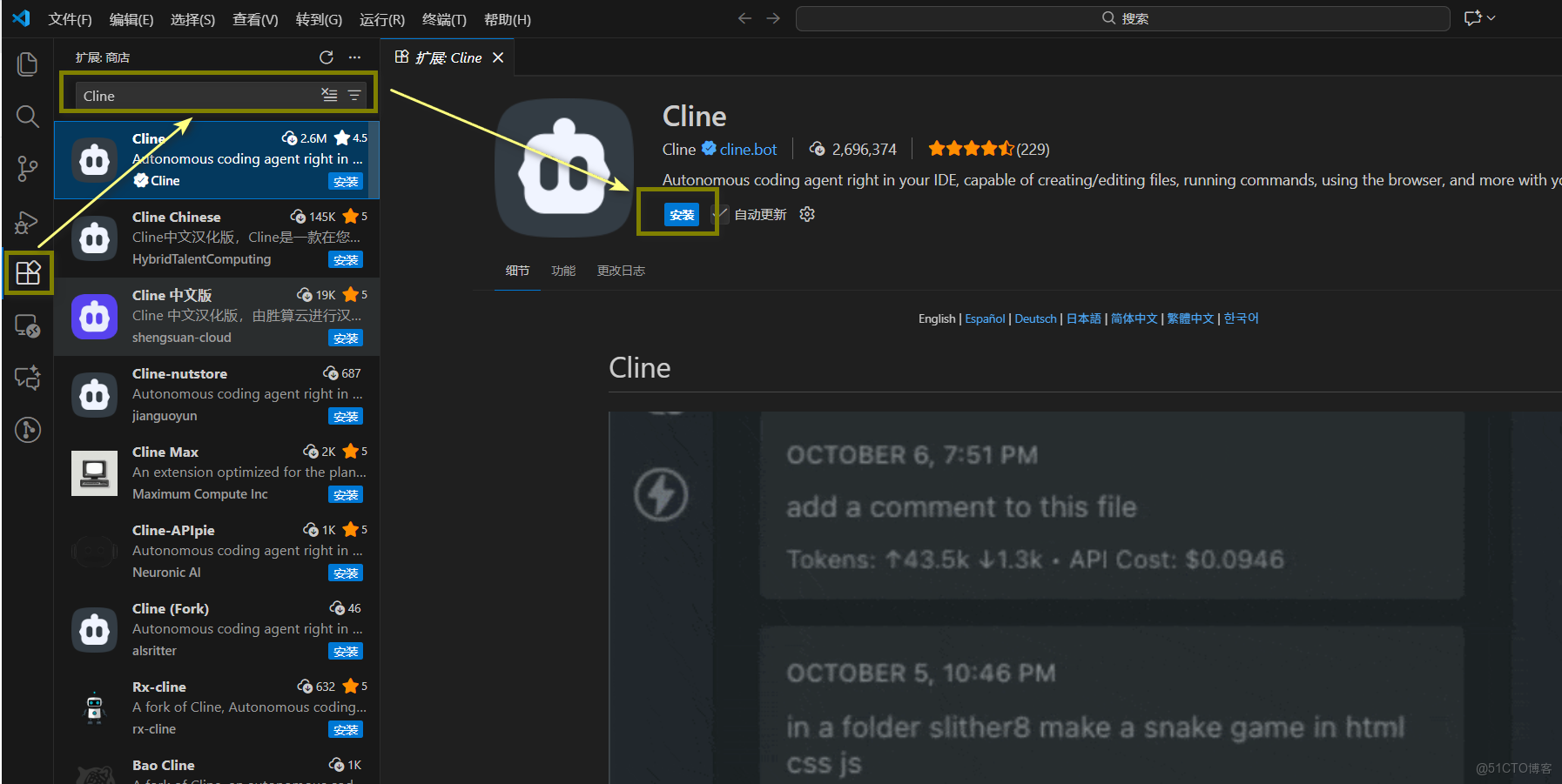This screenshot has width=1562, height=784.
Task: Select the Extensions icon in the activity bar
Action: click(x=28, y=273)
